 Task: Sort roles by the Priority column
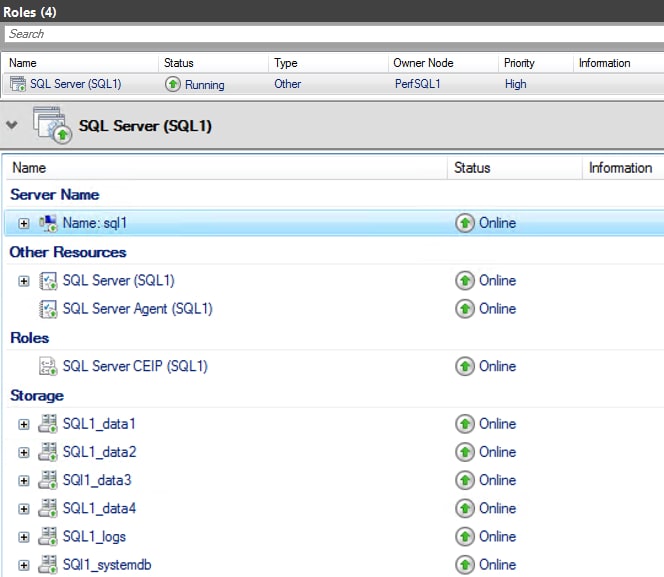[x=536, y=63]
